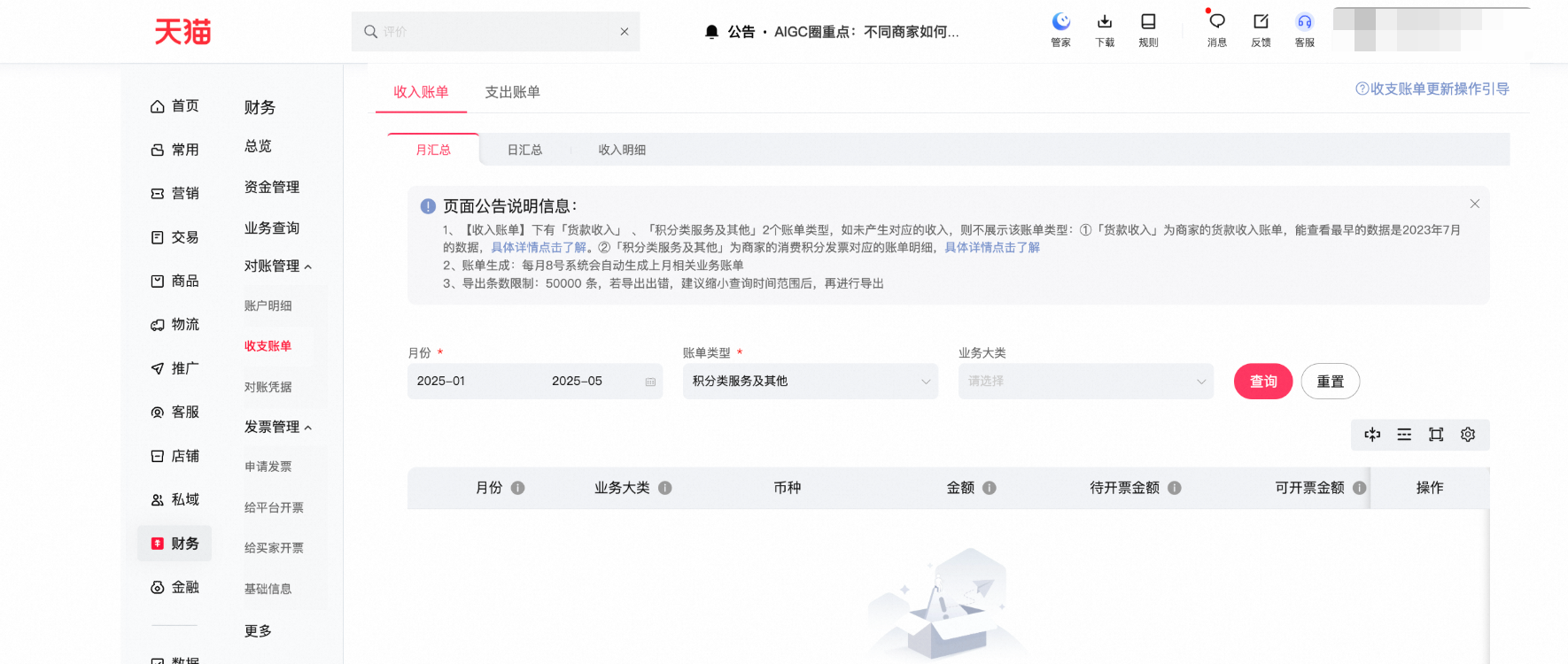Click the 公告 bell icon
The height and width of the screenshot is (664, 1568).
[x=711, y=32]
